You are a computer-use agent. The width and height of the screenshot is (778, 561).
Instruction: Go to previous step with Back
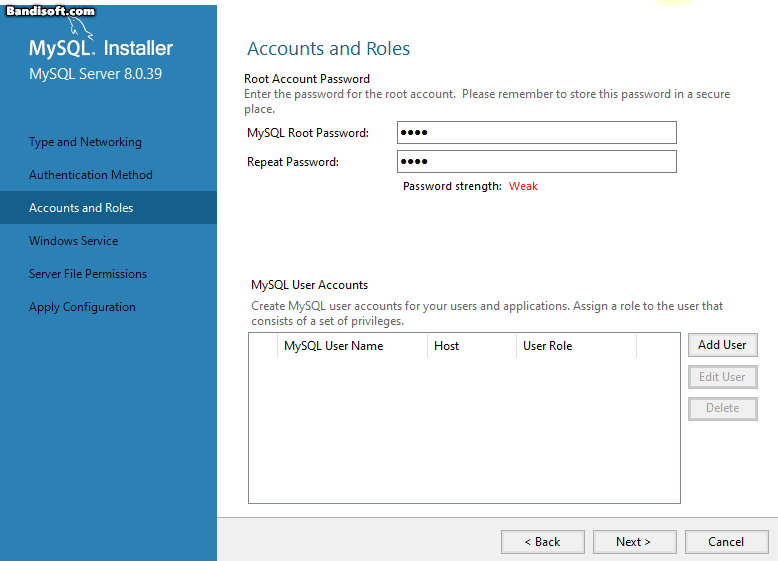542,542
